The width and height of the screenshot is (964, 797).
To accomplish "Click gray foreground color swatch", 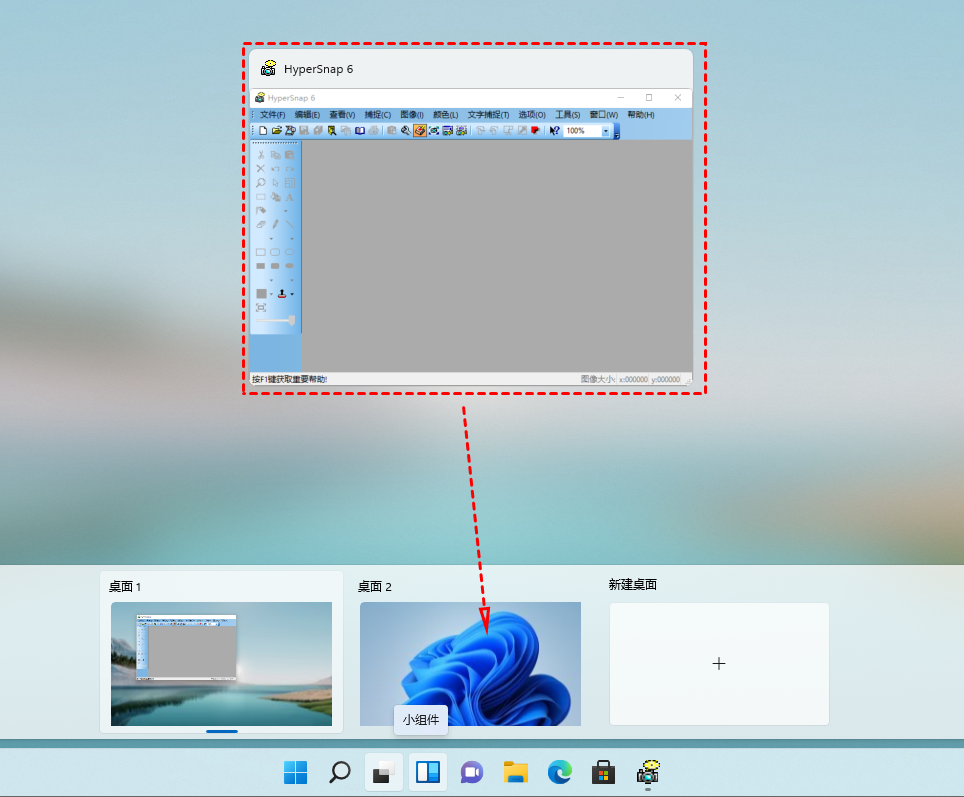I will (261, 294).
